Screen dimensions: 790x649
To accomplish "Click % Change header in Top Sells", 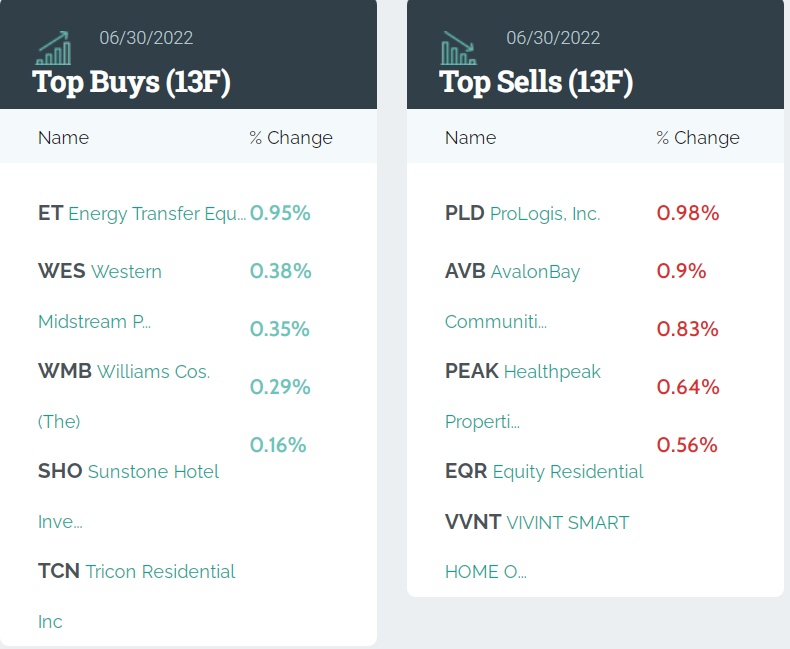I will (698, 138).
